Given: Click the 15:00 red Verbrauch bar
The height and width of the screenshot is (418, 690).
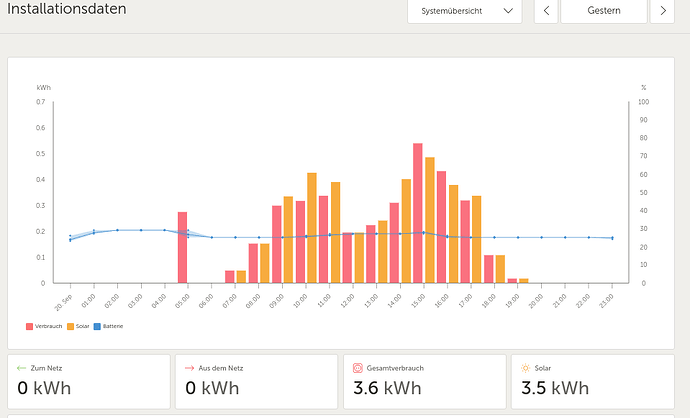Looking at the screenshot, I should pos(417,213).
